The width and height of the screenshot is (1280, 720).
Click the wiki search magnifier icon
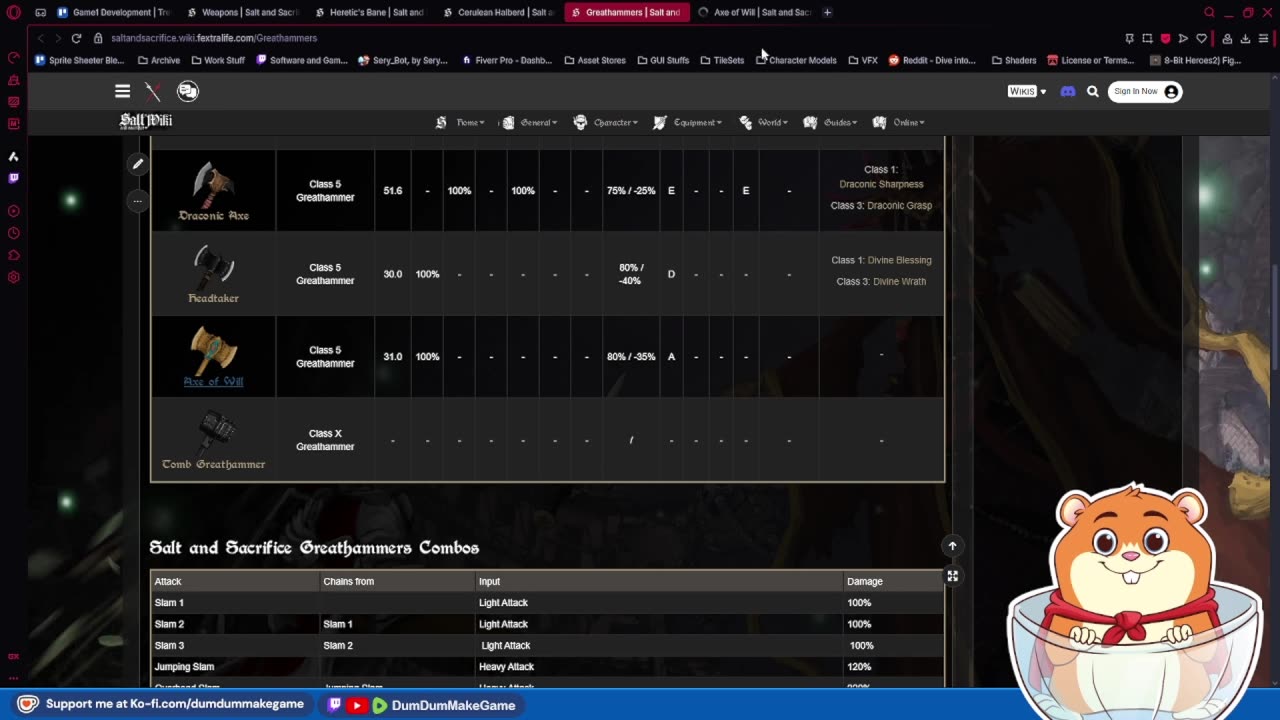[1093, 91]
